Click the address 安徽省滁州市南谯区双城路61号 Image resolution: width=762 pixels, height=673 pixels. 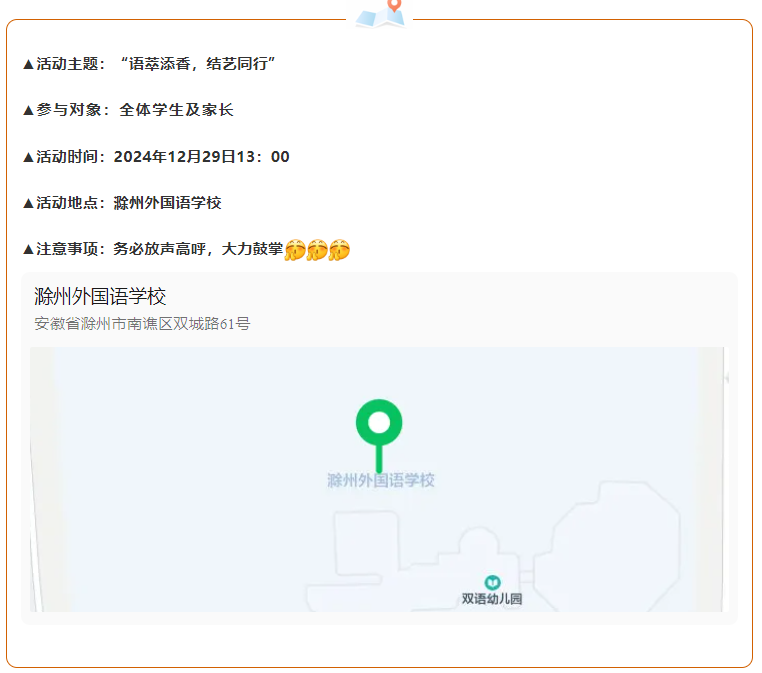(x=142, y=324)
